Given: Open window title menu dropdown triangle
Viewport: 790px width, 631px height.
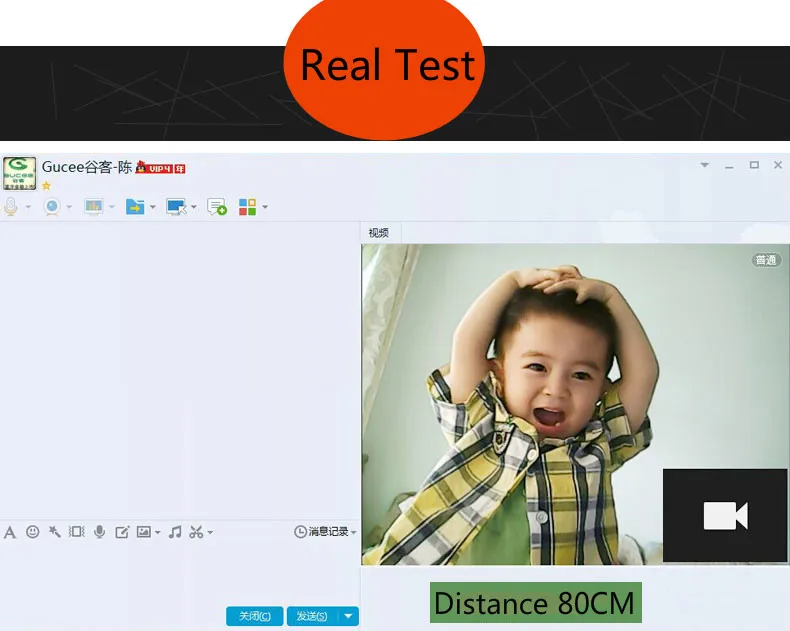Looking at the screenshot, I should (704, 165).
